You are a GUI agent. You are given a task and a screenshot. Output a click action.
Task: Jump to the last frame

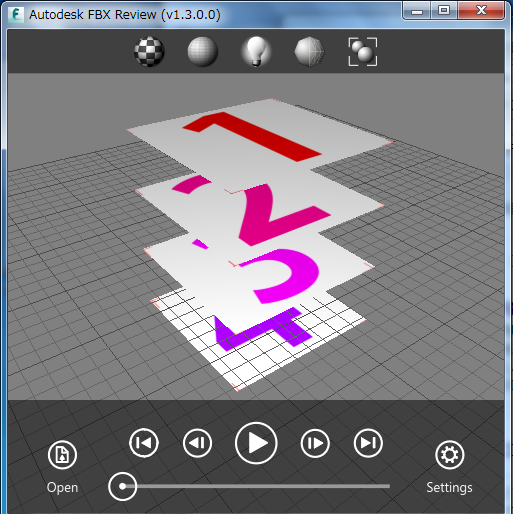click(x=368, y=443)
